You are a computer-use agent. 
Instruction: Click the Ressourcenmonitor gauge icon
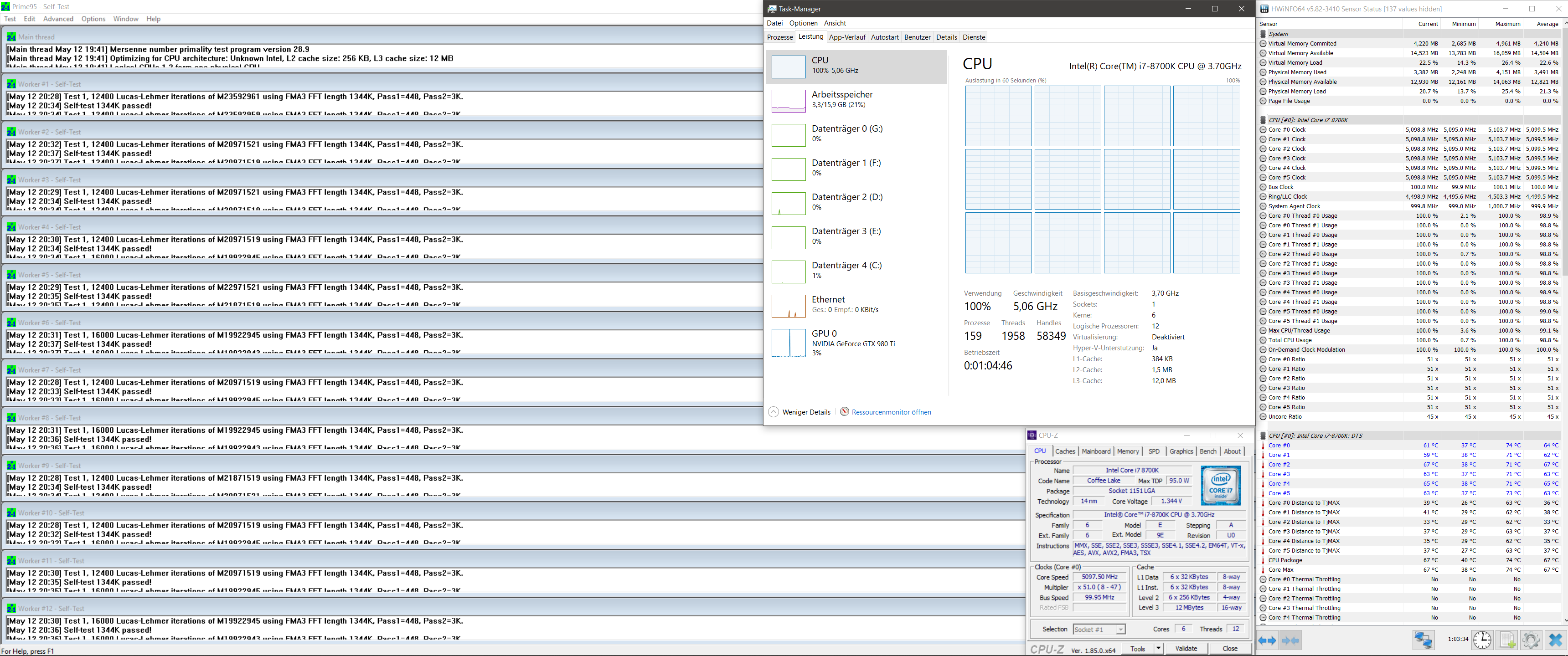(x=844, y=412)
